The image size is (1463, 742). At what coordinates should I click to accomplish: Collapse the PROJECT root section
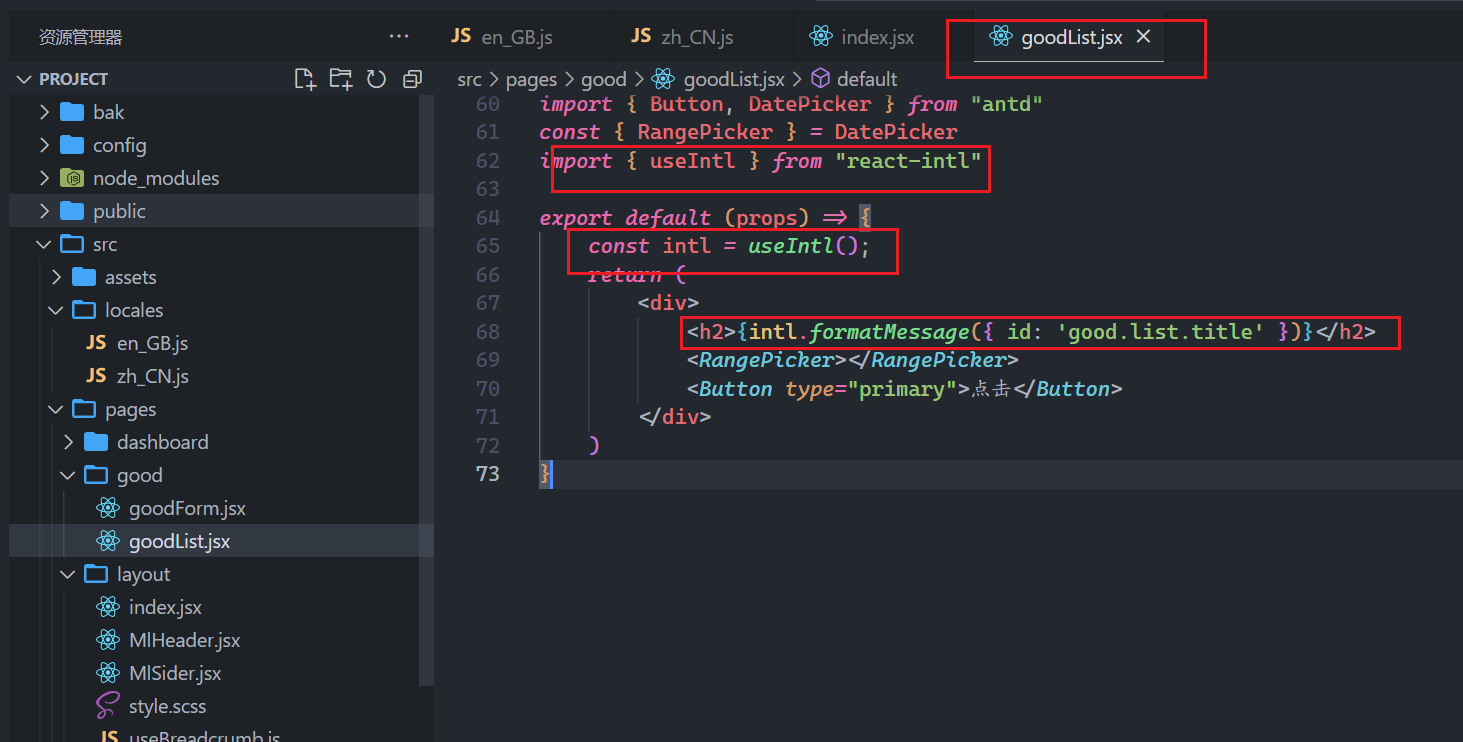click(24, 79)
